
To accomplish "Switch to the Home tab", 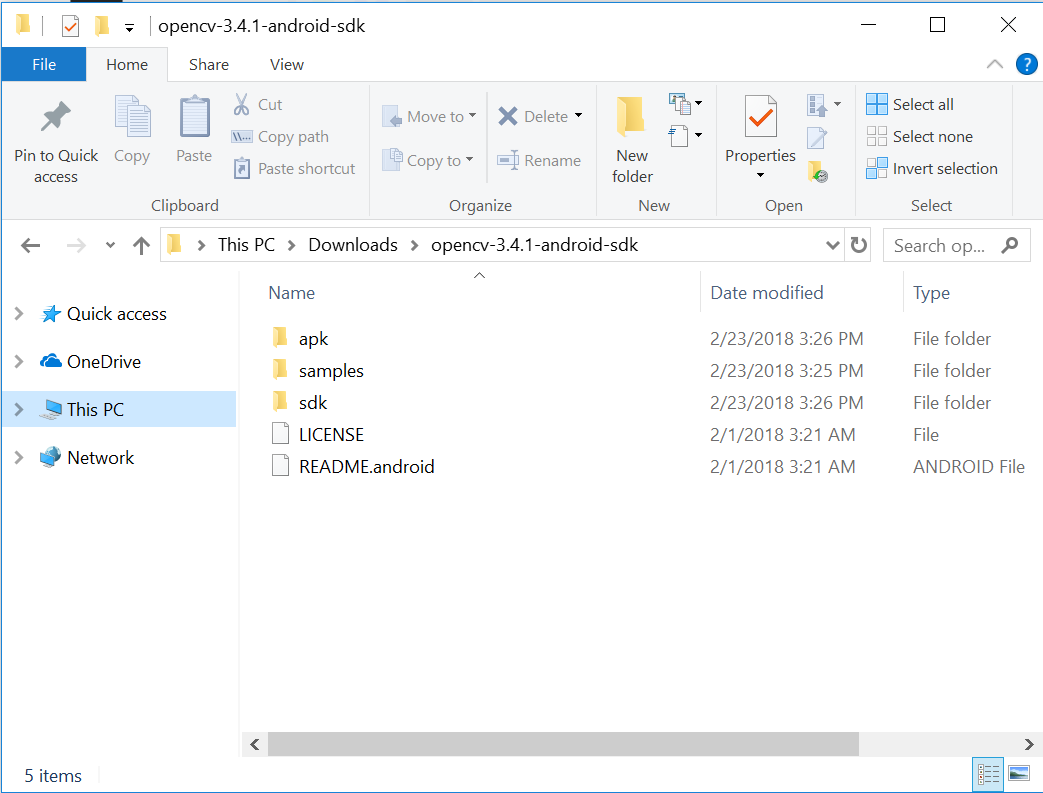I will click(x=127, y=65).
